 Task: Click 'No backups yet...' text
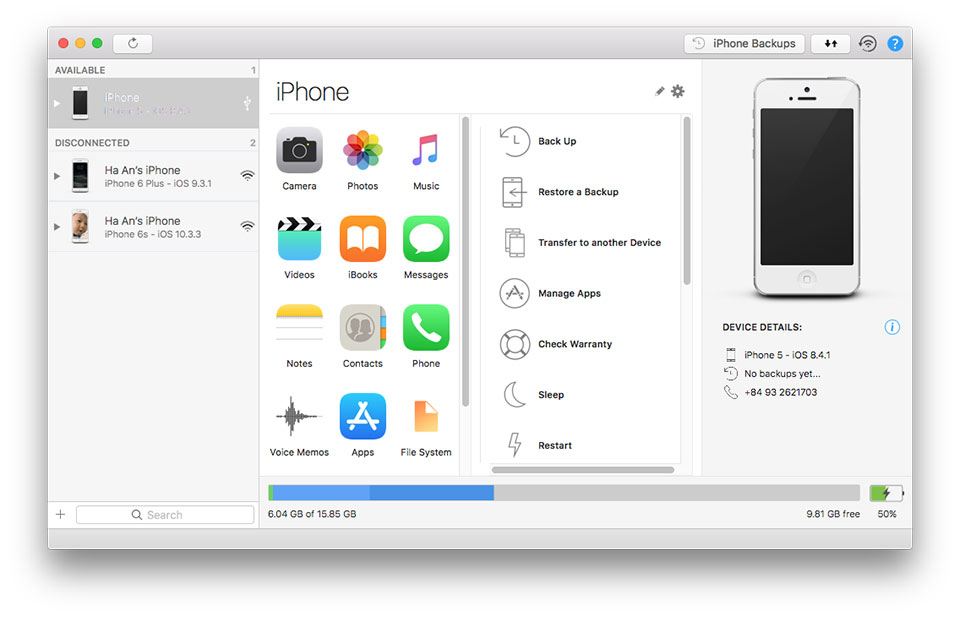pos(782,373)
